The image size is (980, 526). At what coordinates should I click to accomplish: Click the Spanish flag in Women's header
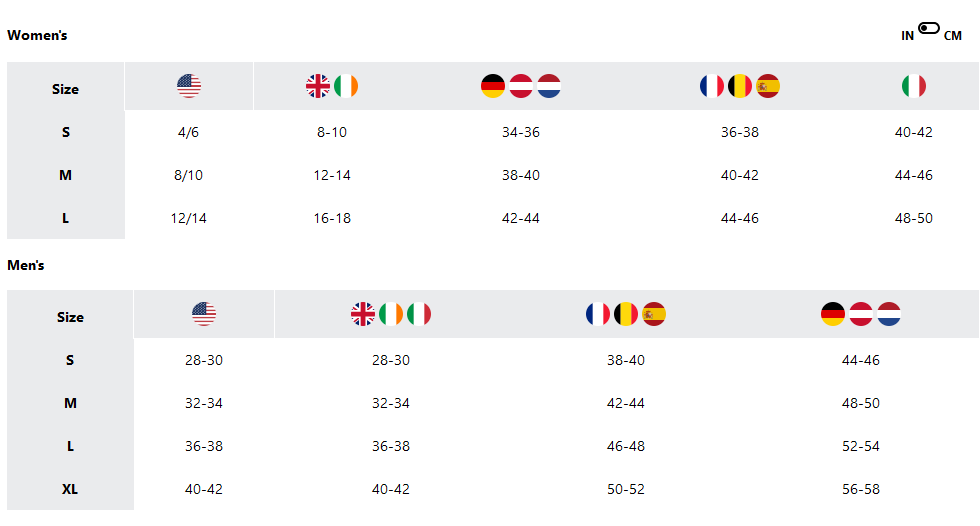[x=768, y=86]
